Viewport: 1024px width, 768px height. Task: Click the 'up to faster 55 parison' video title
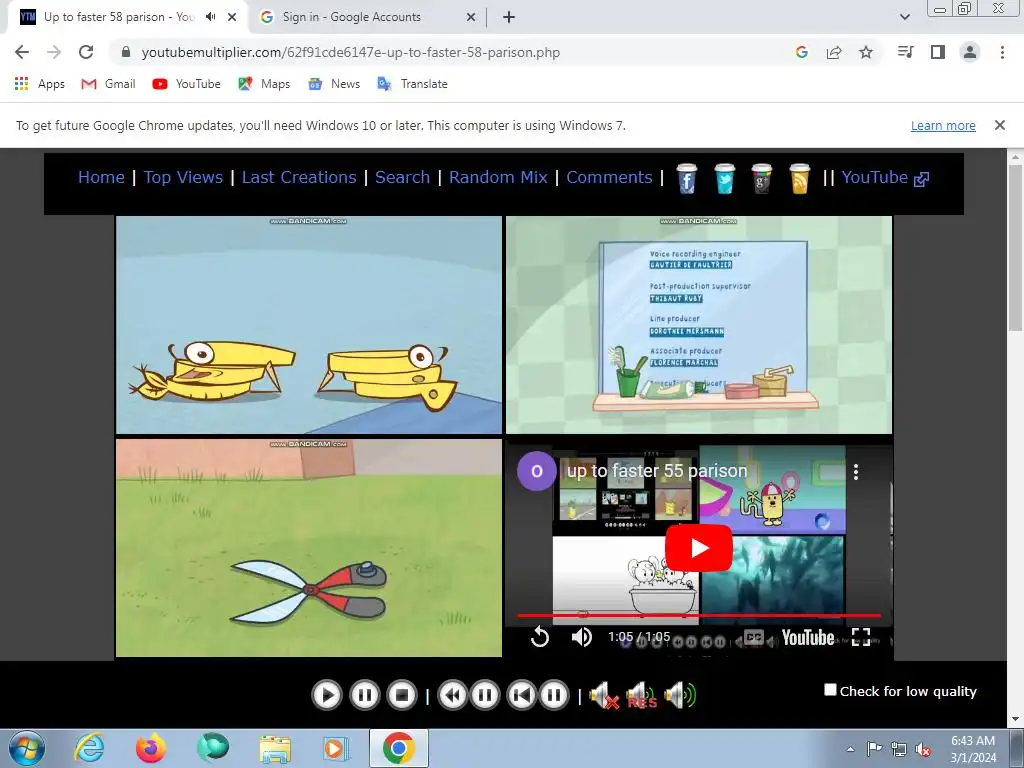657,471
